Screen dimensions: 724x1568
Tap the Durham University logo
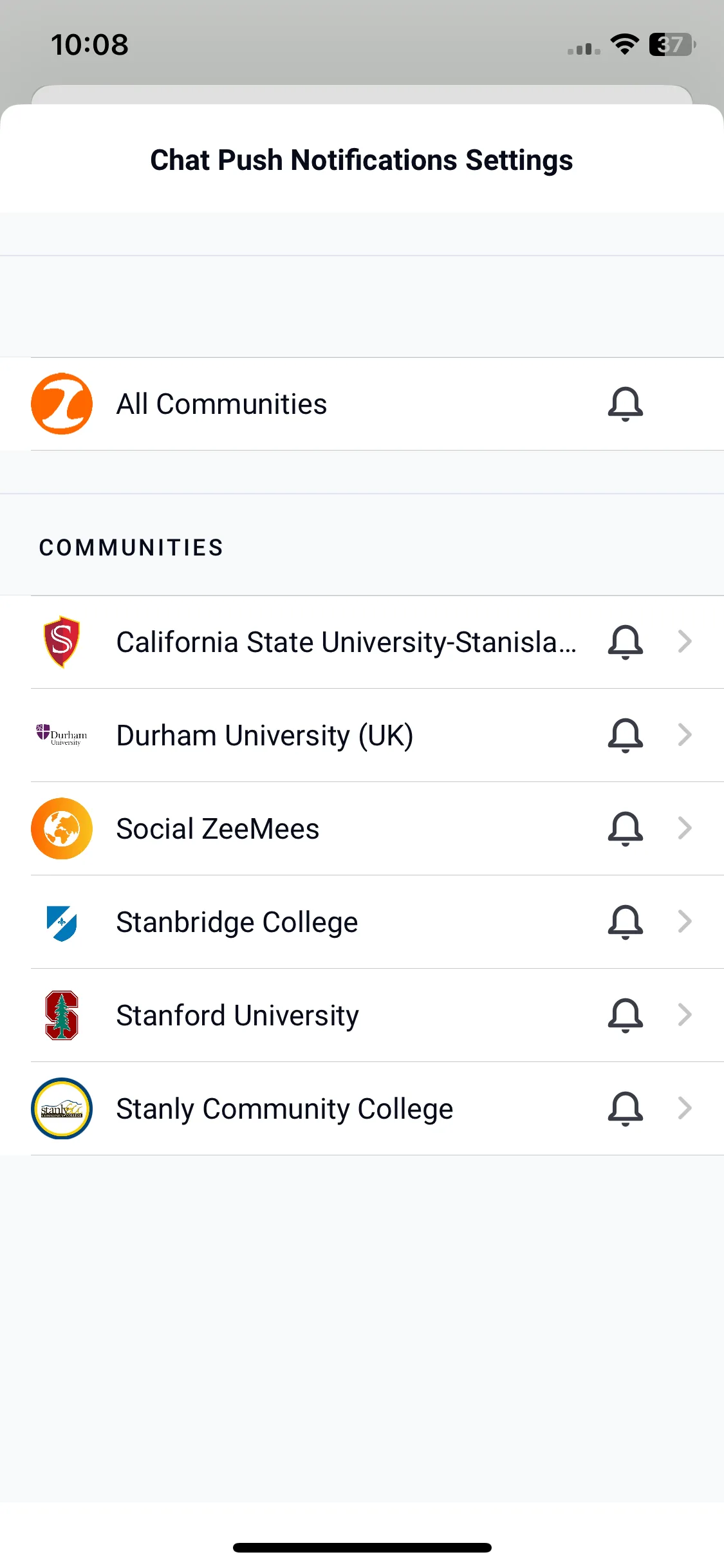[62, 735]
